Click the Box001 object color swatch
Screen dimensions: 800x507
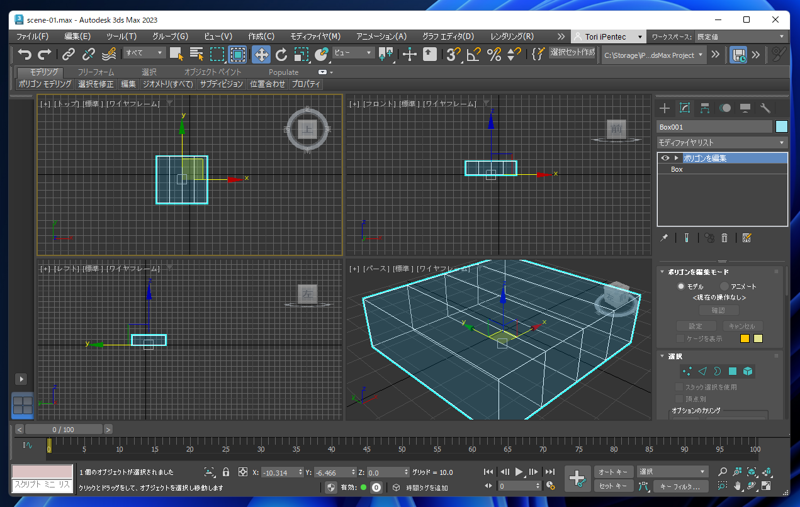pos(781,126)
